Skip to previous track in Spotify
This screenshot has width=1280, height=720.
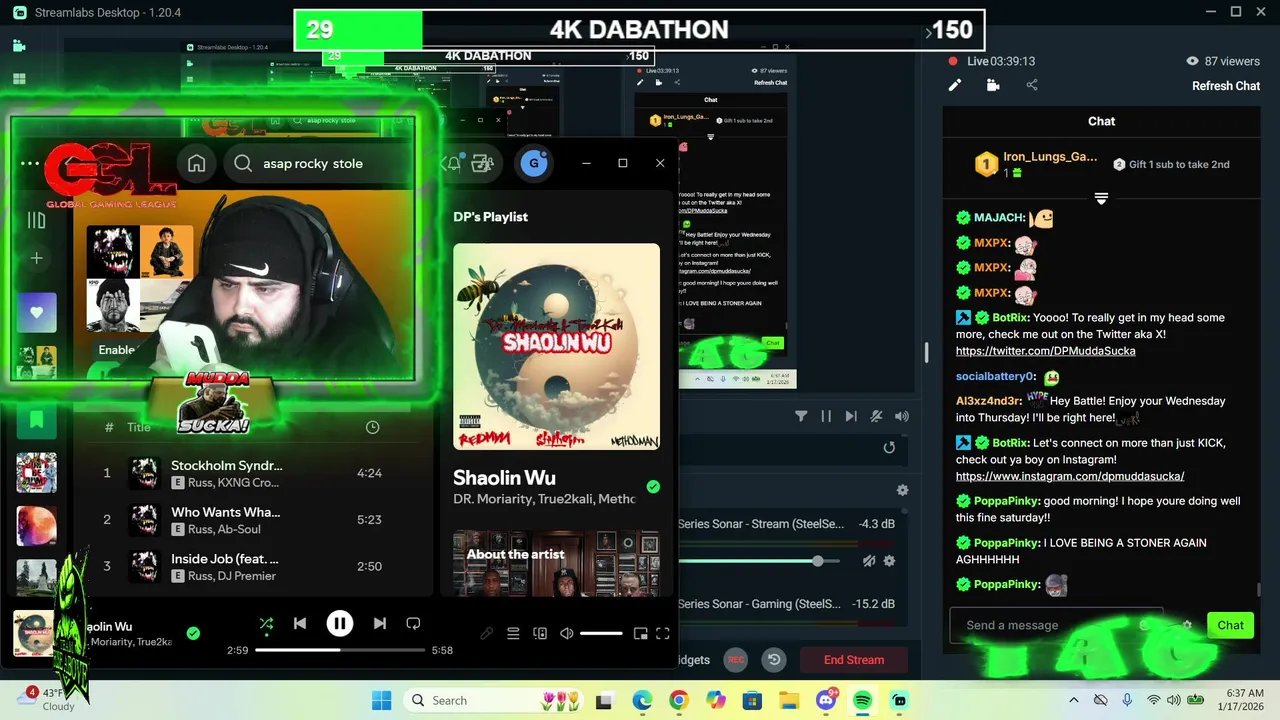(x=300, y=624)
